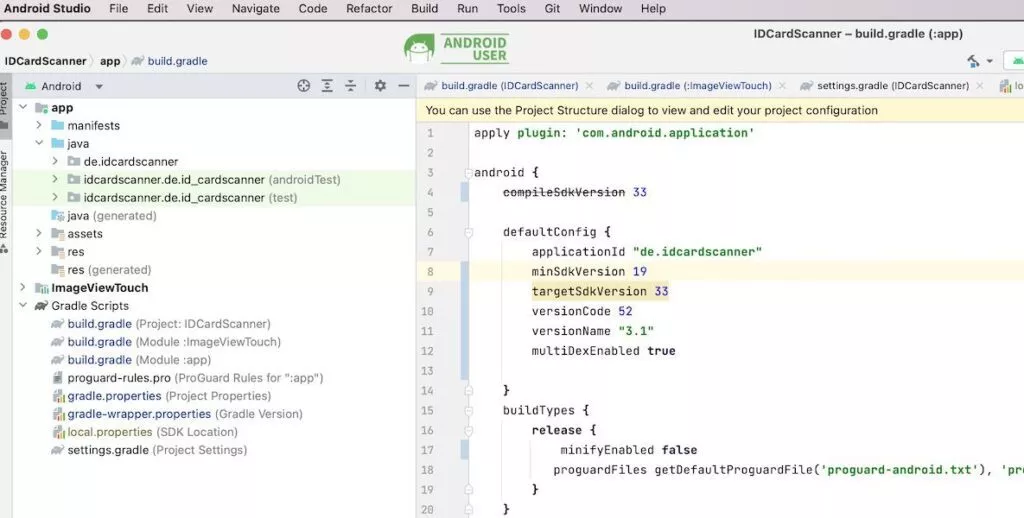Viewport: 1024px width, 518px height.
Task: Fold the release block at line 16
Action: tap(468, 430)
